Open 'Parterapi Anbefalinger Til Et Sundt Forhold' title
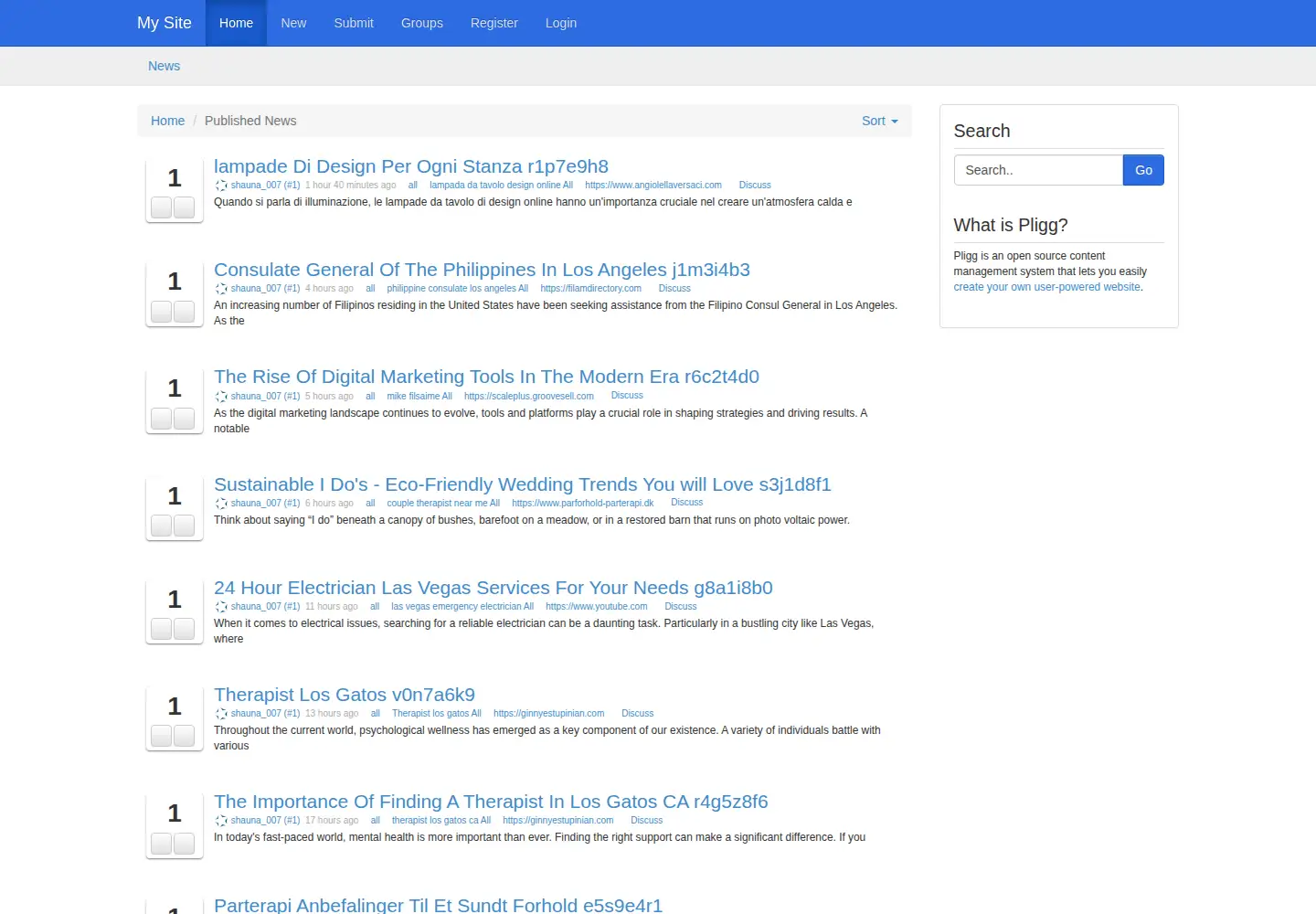This screenshot has width=1316, height=914. click(x=438, y=905)
